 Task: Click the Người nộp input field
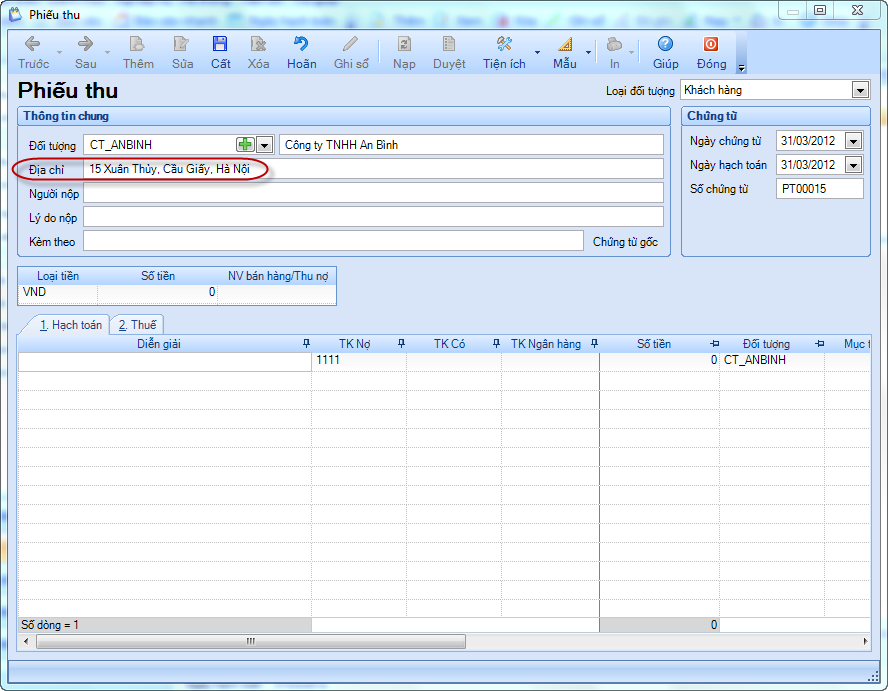point(373,193)
